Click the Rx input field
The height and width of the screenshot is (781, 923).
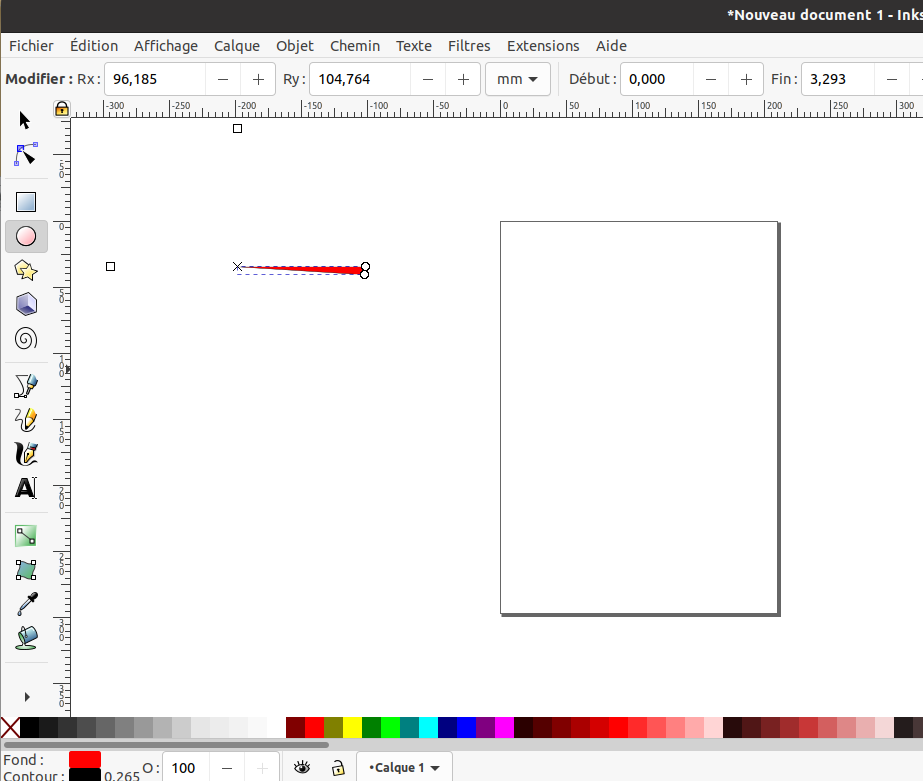(155, 79)
